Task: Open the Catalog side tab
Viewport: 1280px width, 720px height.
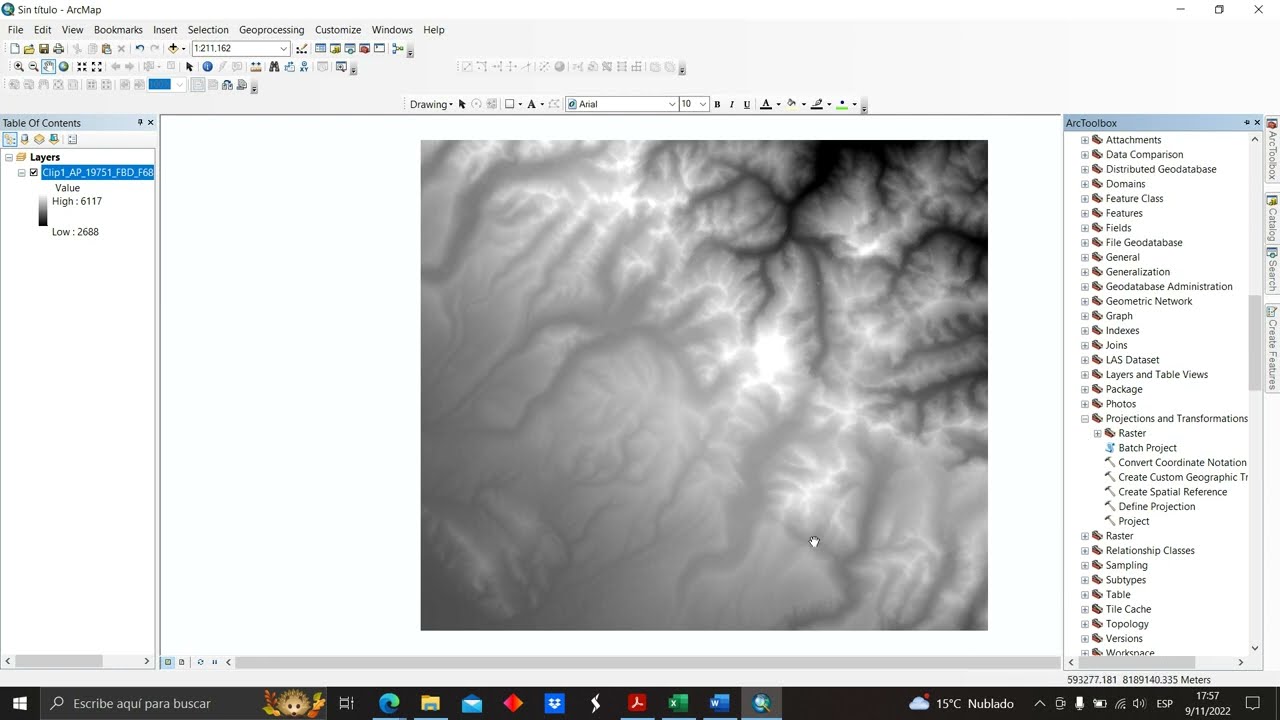Action: click(x=1272, y=219)
